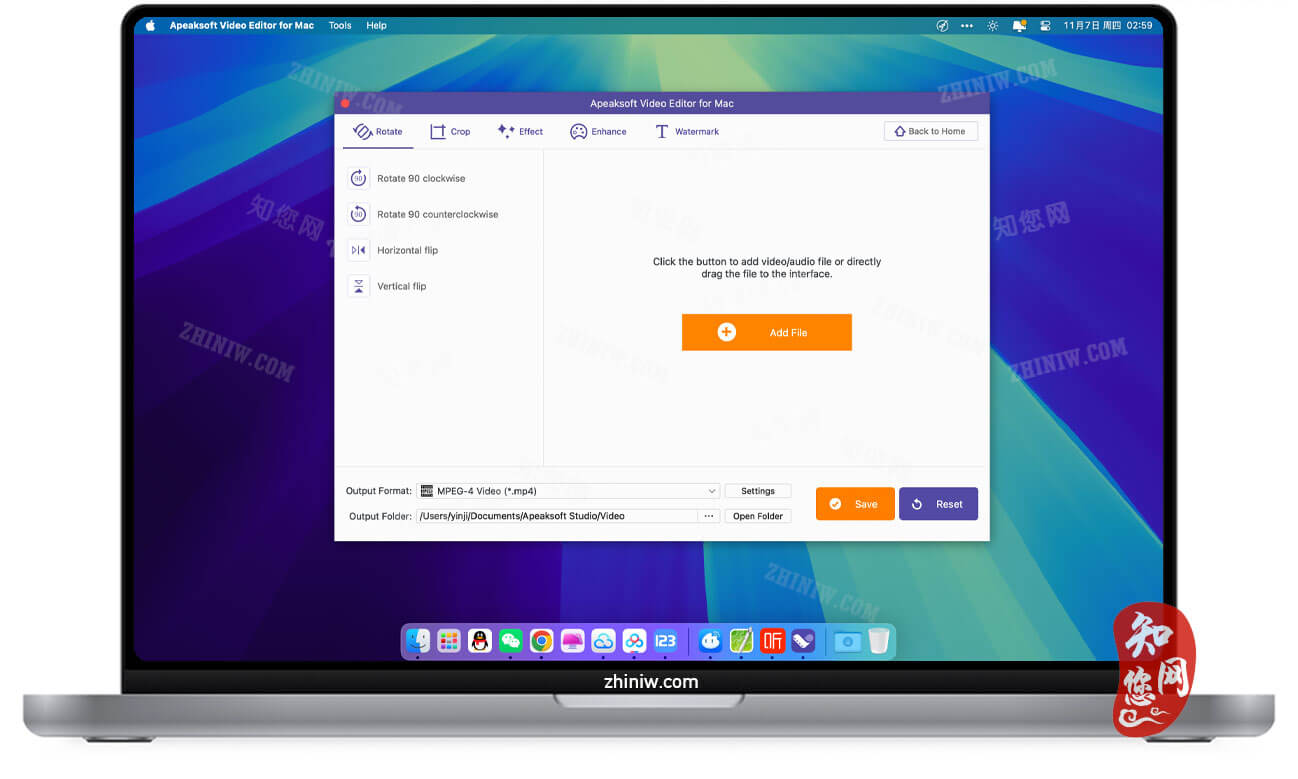Open the blue 123 app in dock
The image size is (1298, 779).
[665, 641]
